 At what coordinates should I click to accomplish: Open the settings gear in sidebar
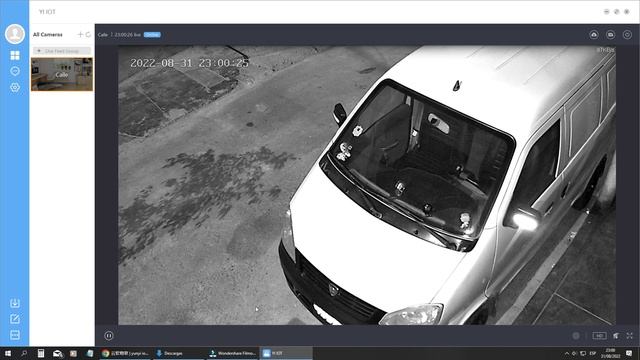(15, 87)
